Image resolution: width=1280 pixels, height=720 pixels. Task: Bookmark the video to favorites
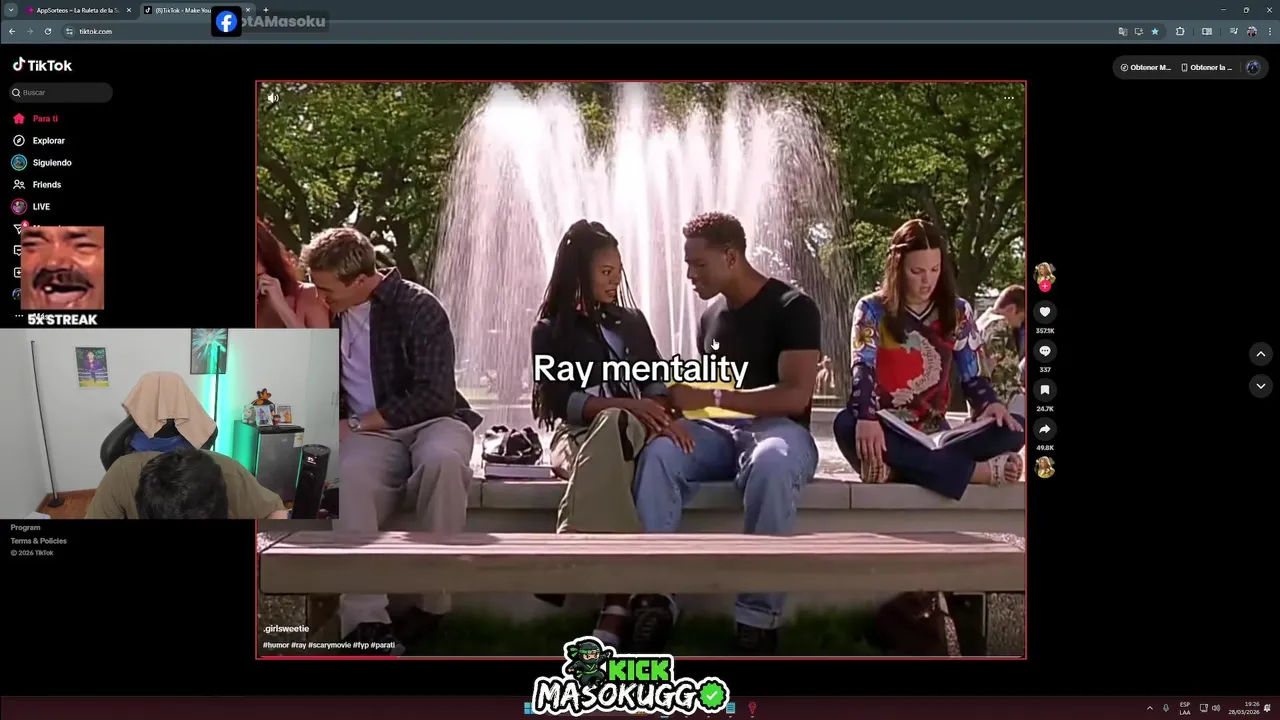point(1044,390)
